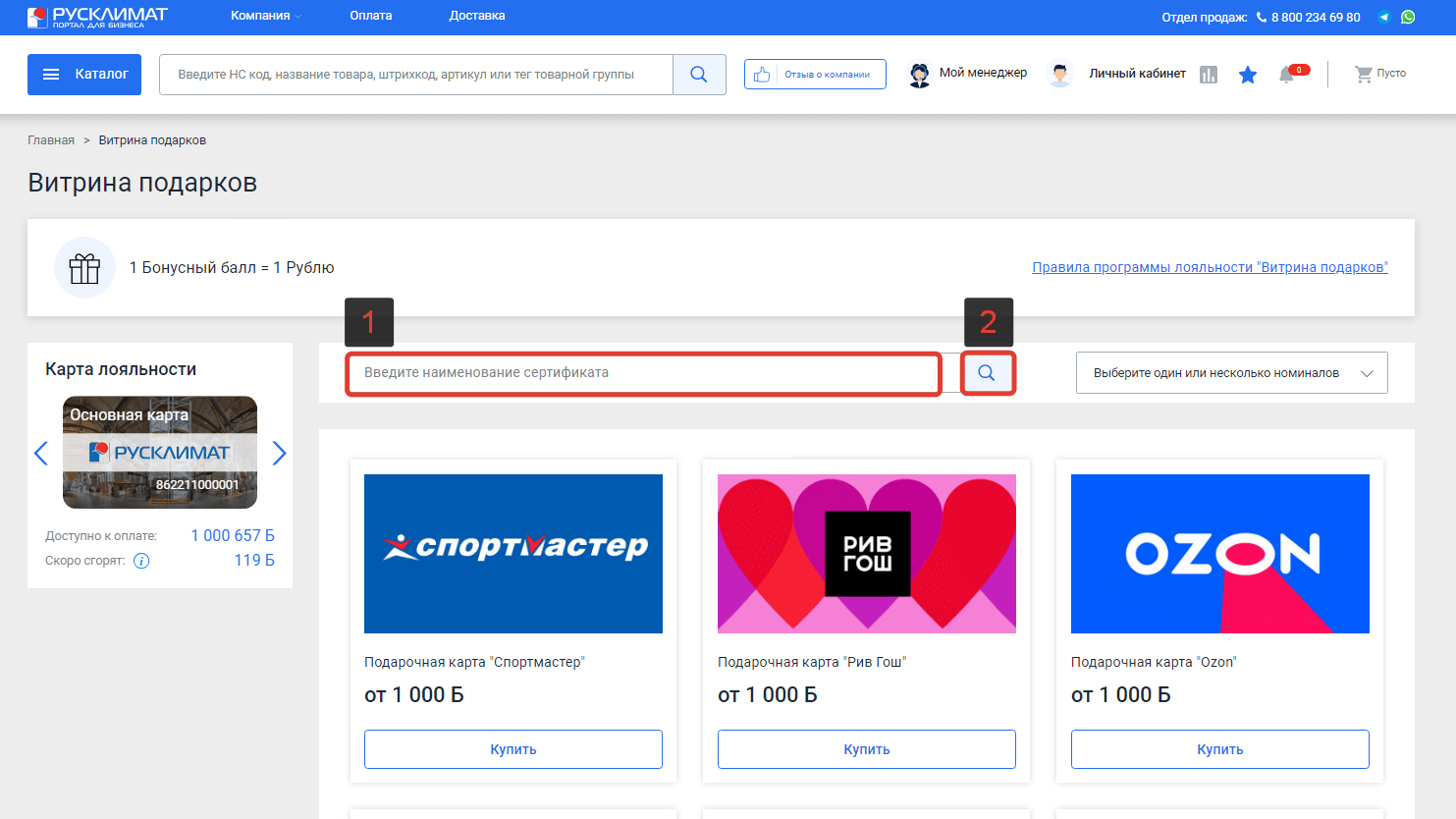Open the Доставка menu item
Viewport: 1456px width, 819px height.
477,16
